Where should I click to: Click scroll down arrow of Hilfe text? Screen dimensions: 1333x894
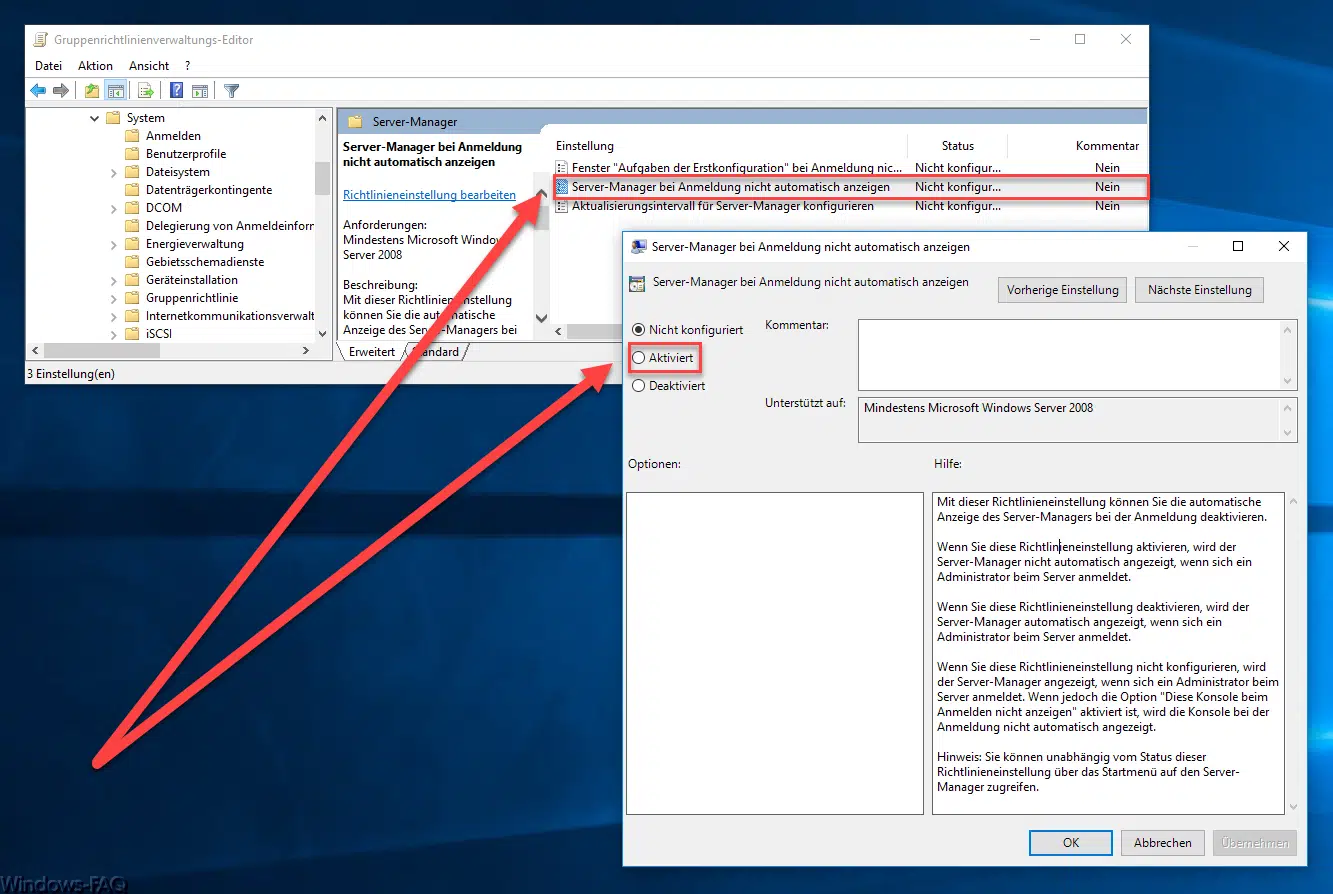[x=1291, y=806]
